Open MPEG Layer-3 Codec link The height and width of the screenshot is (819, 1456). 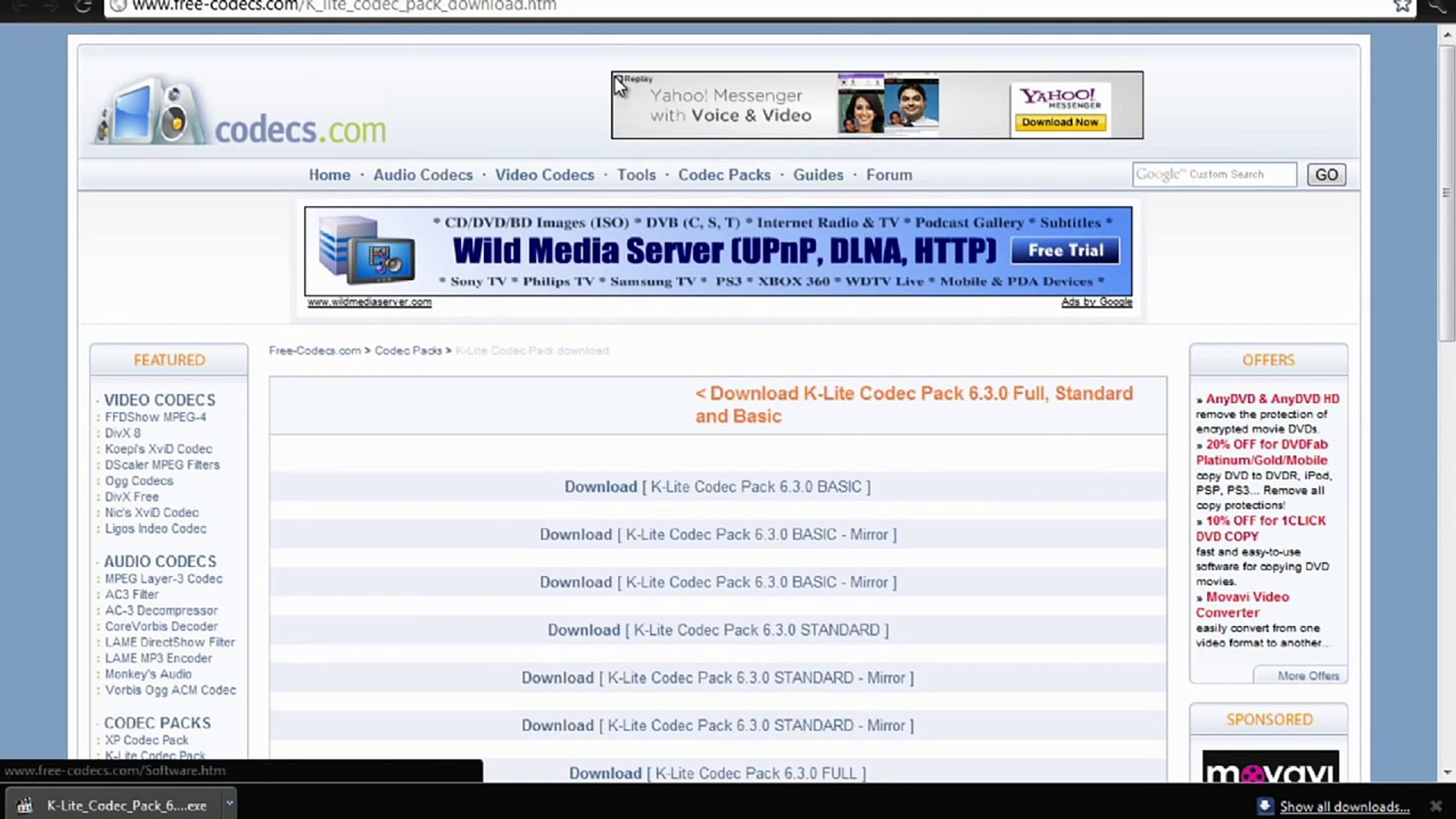(x=164, y=579)
